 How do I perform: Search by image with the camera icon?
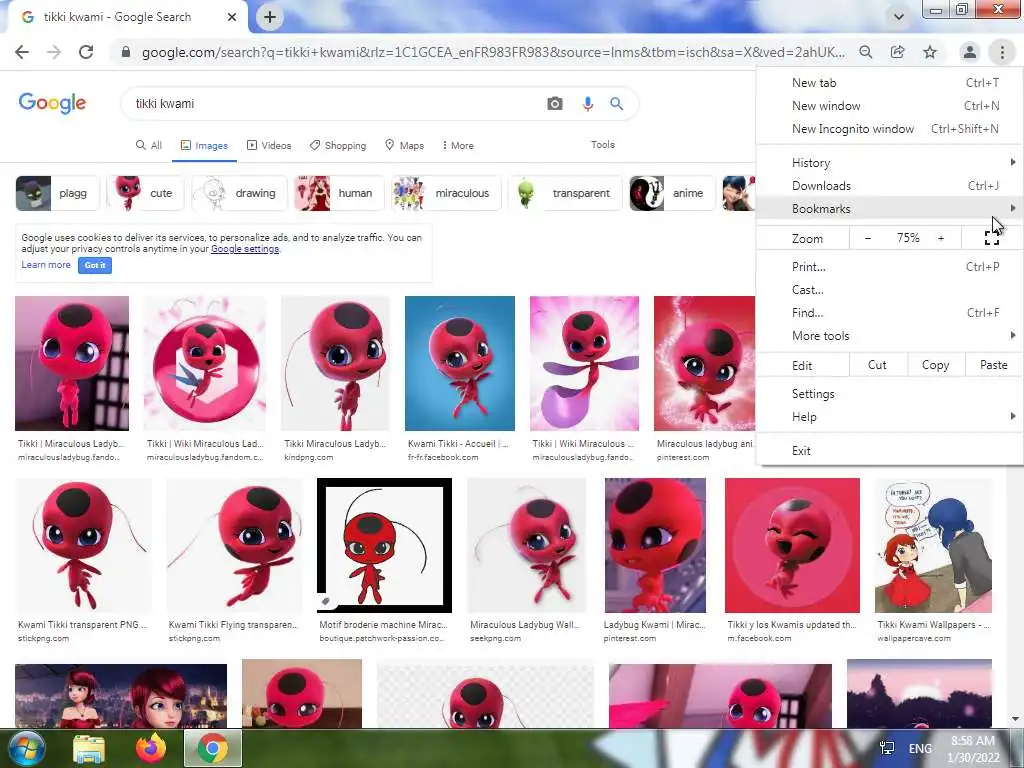click(x=554, y=103)
